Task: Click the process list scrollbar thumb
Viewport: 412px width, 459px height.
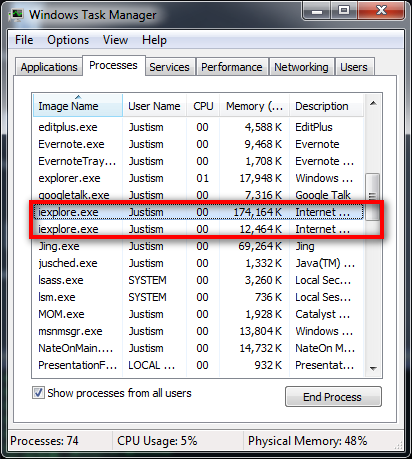Action: click(x=372, y=197)
